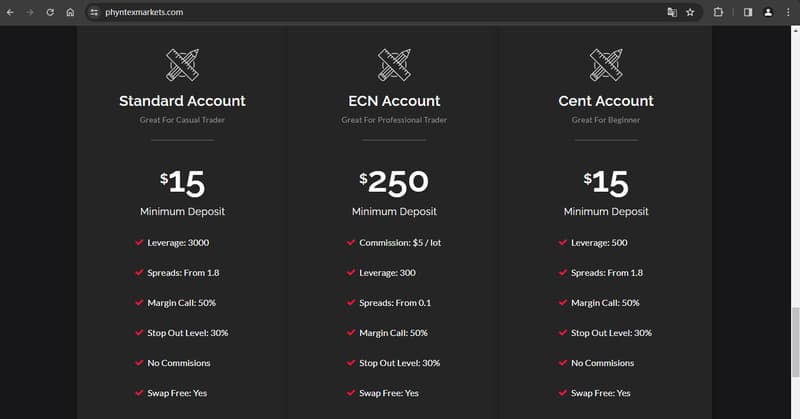
Task: Select the Cent Account heading
Action: [x=606, y=101]
